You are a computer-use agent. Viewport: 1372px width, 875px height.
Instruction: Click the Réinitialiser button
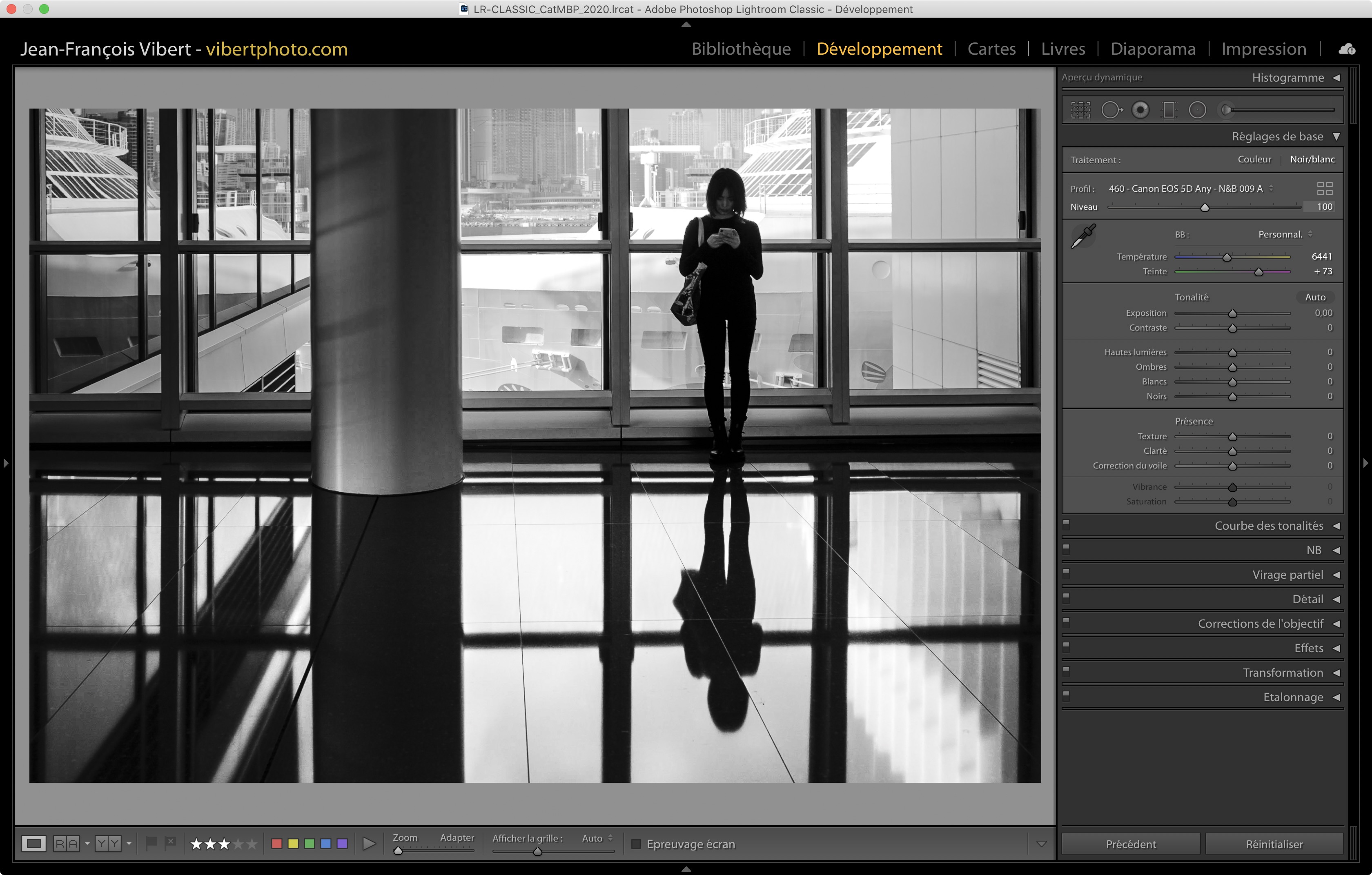coord(1274,844)
